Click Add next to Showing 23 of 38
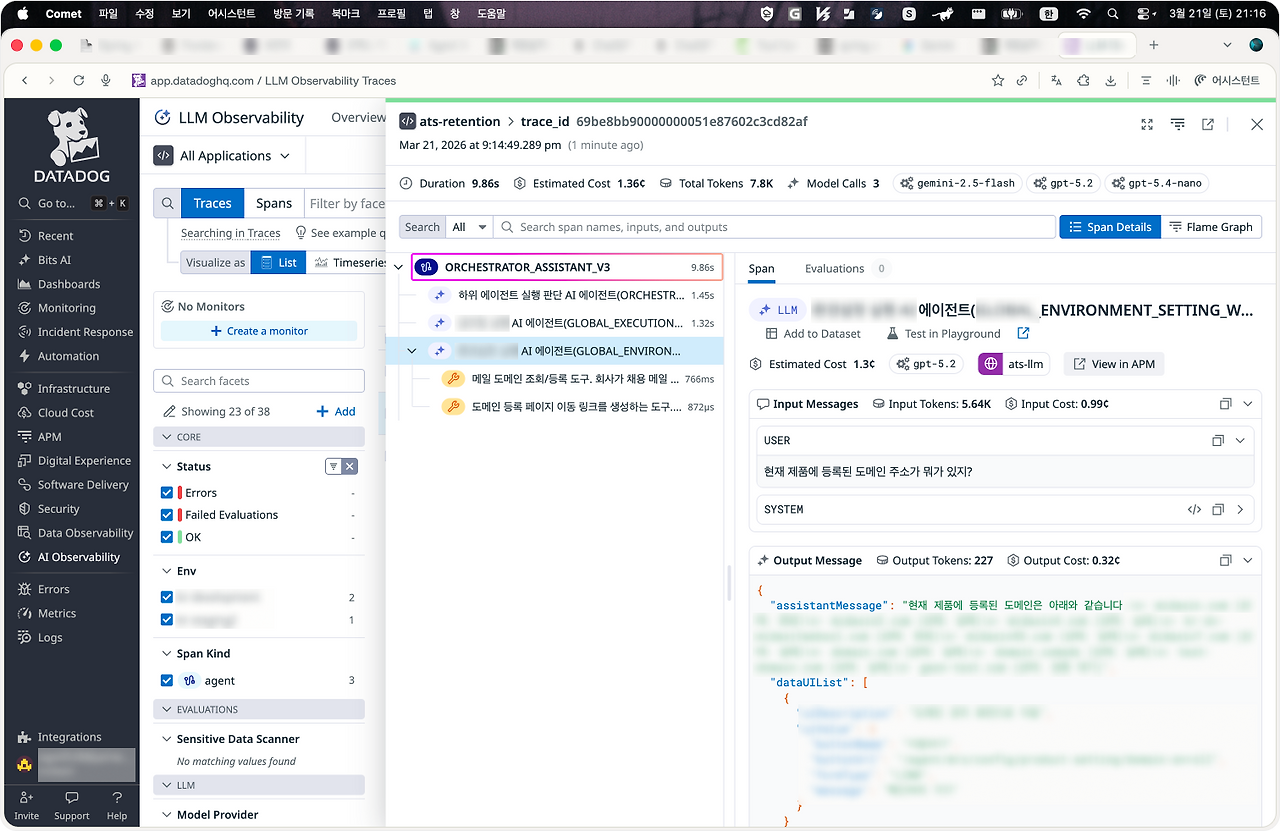 pos(336,412)
